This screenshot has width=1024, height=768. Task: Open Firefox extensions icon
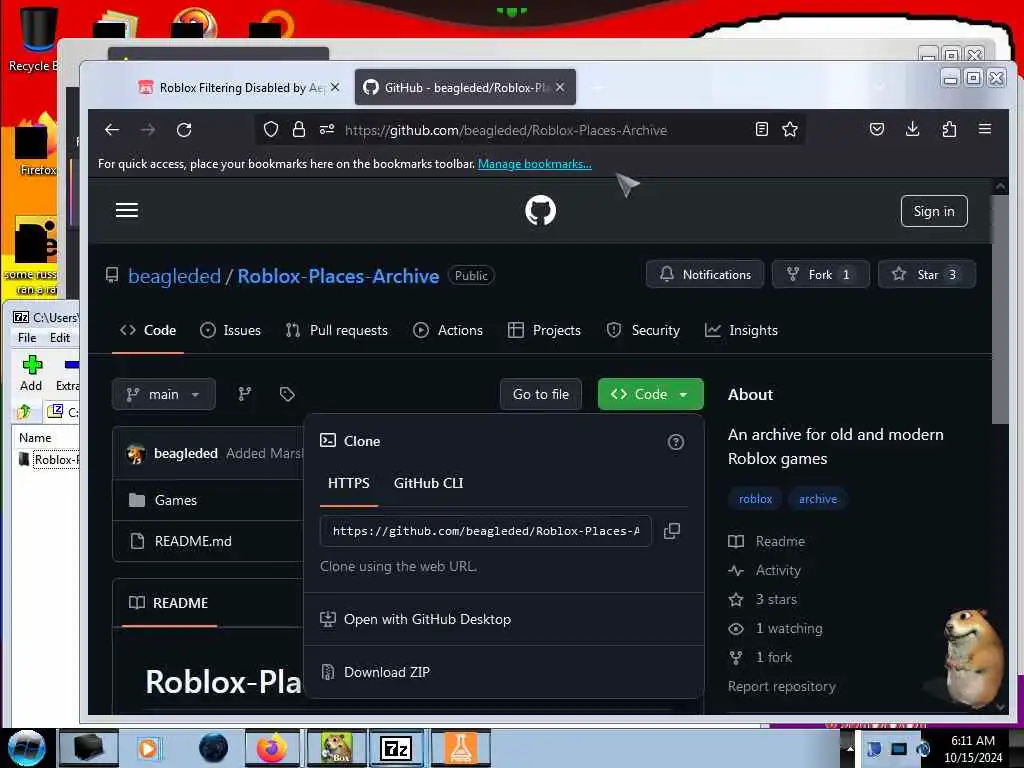[949, 129]
